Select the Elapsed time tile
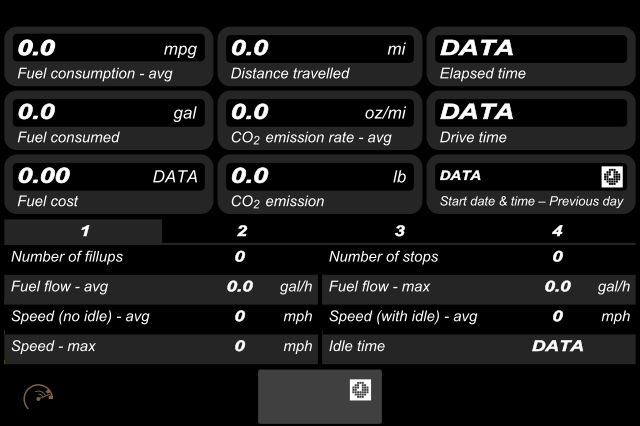 531,57
